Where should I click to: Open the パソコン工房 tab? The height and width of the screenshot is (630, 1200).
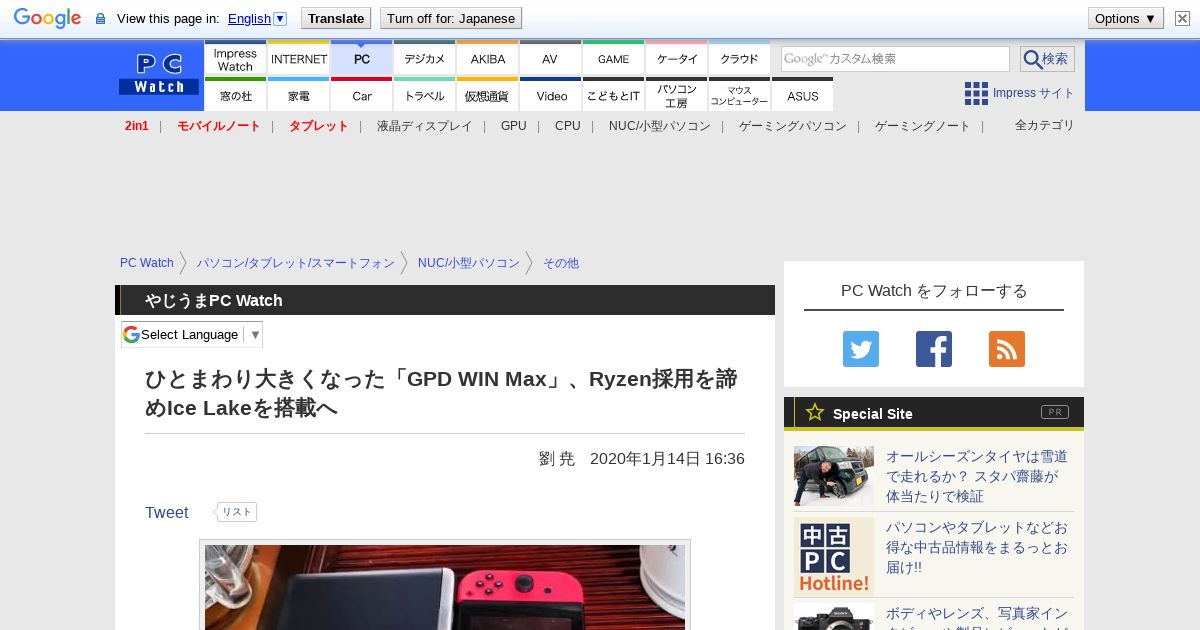(x=677, y=95)
